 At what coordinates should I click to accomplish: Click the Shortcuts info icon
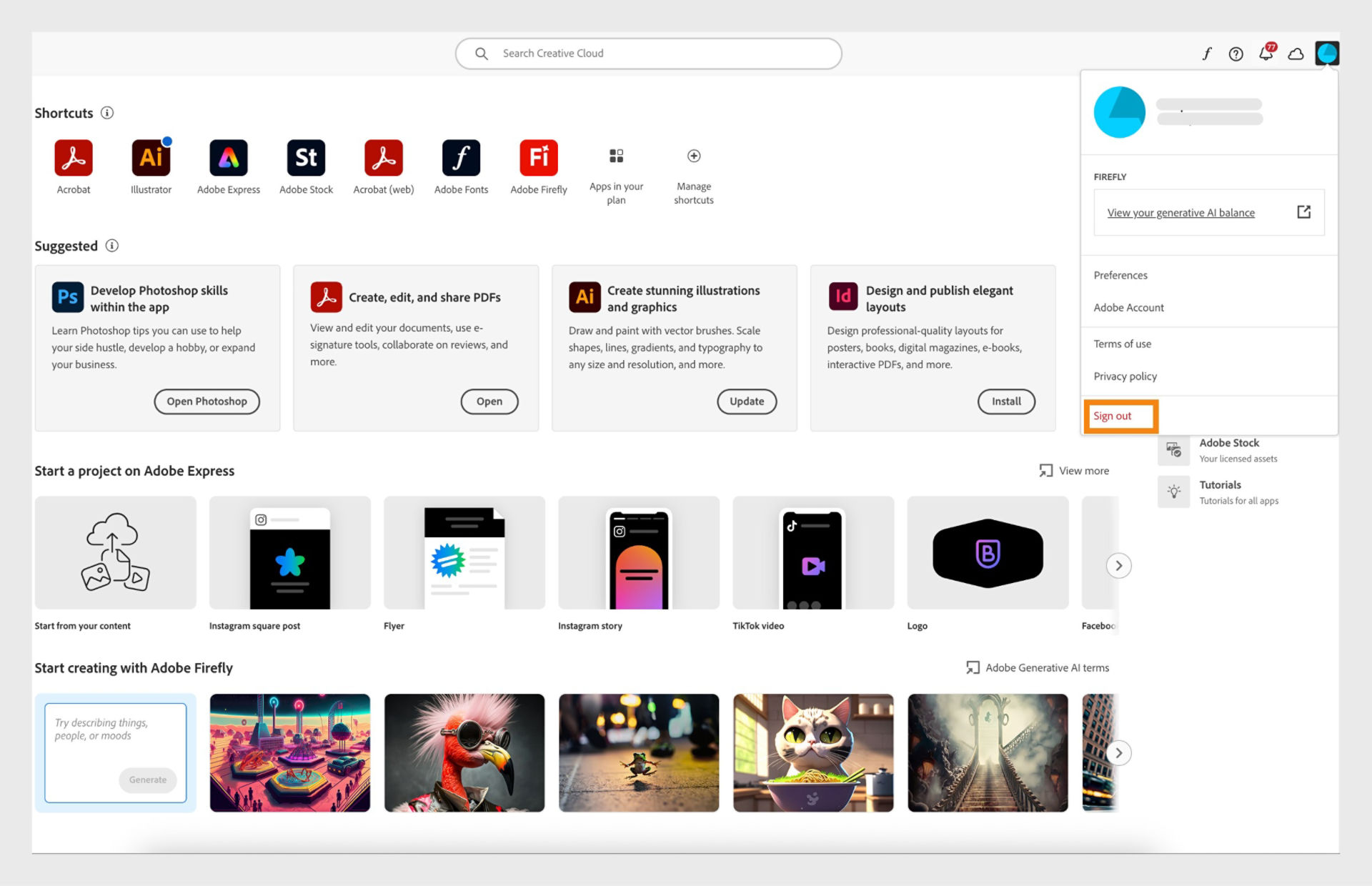tap(107, 113)
